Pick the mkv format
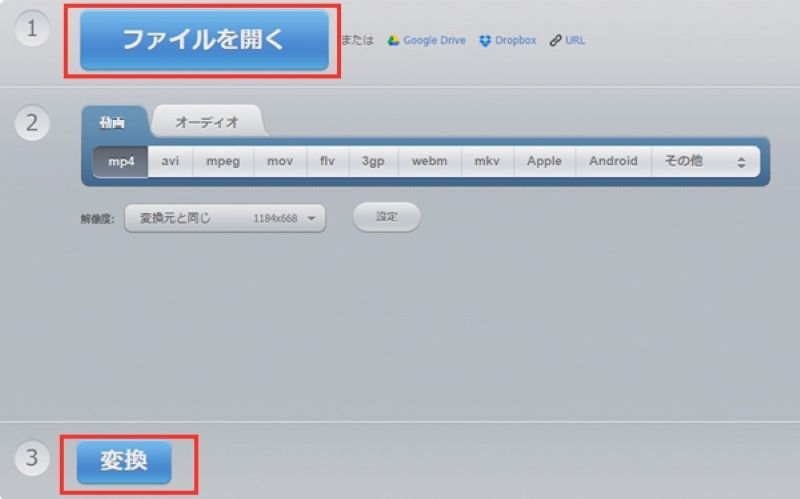This screenshot has width=800, height=499. (x=487, y=162)
